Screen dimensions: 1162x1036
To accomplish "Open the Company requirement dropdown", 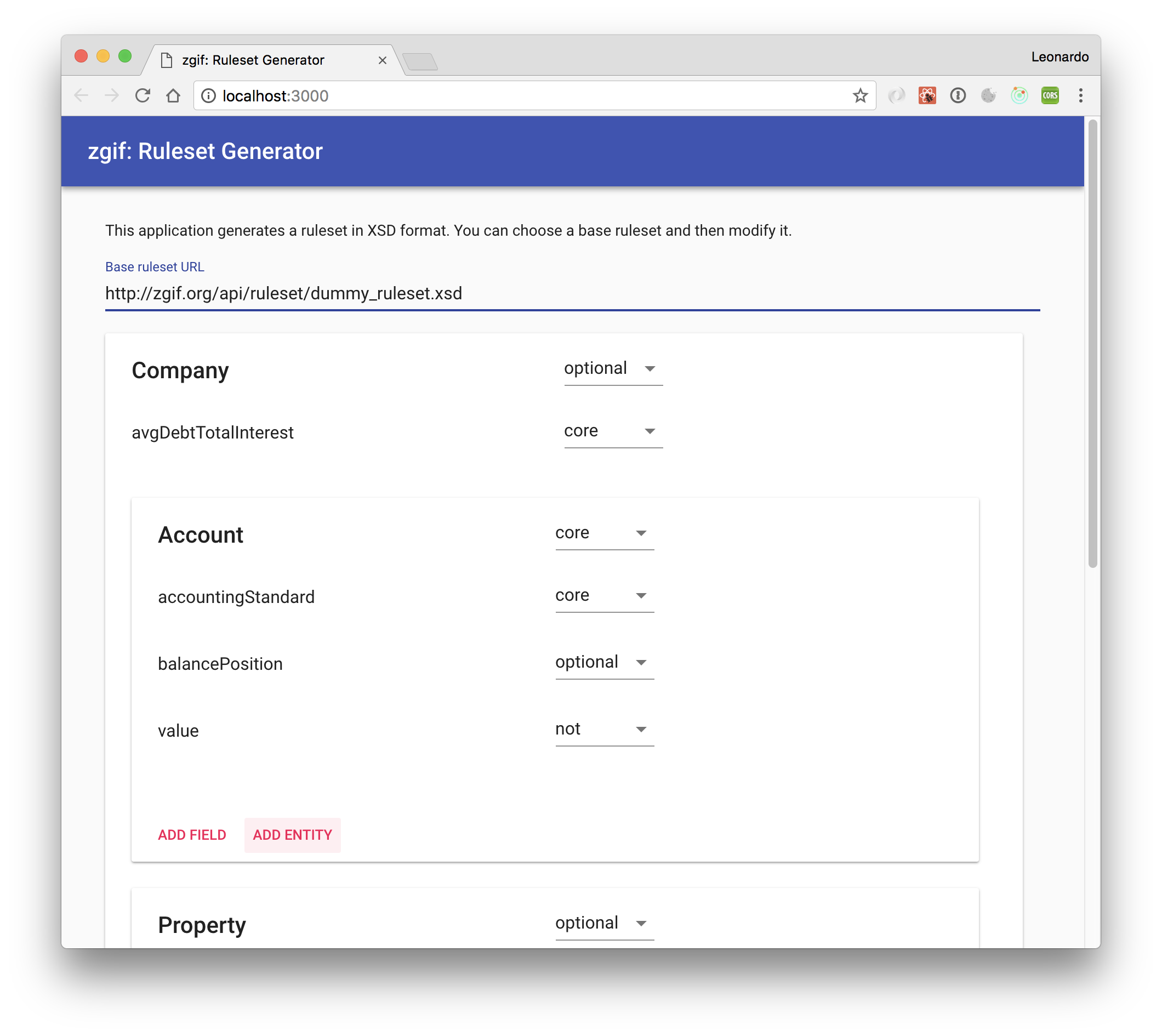I will tap(612, 369).
